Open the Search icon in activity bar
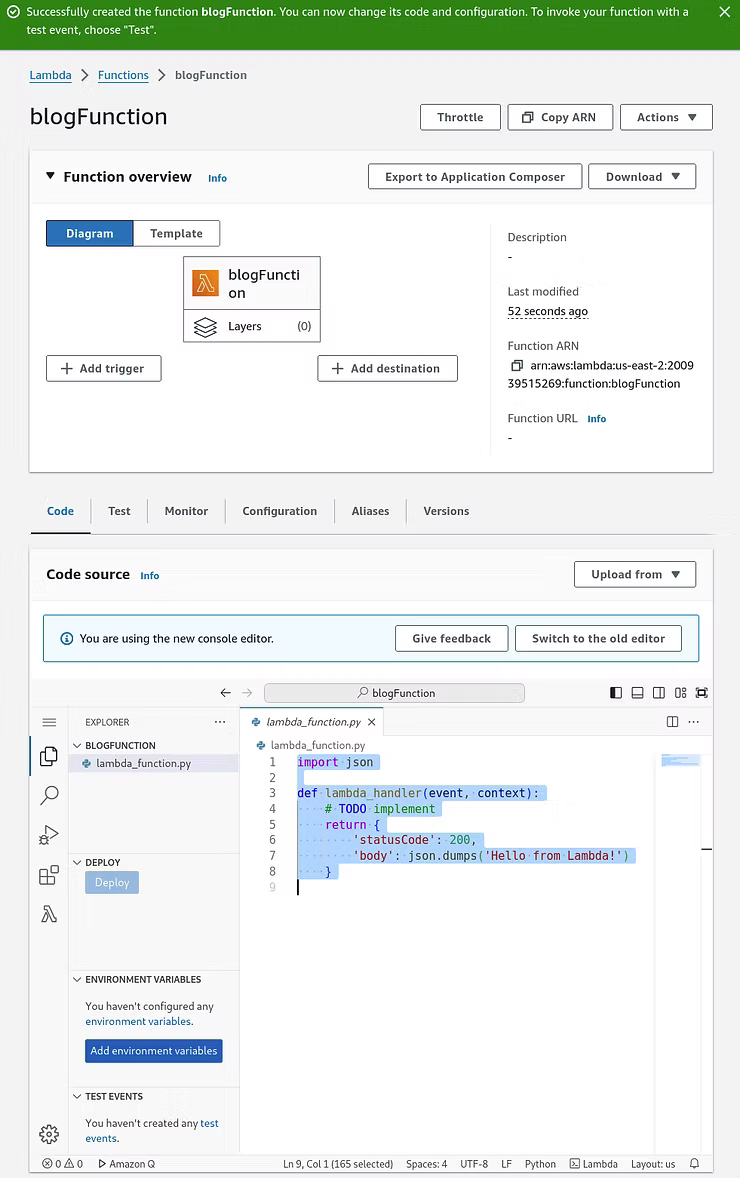The width and height of the screenshot is (740, 1178). 49,795
